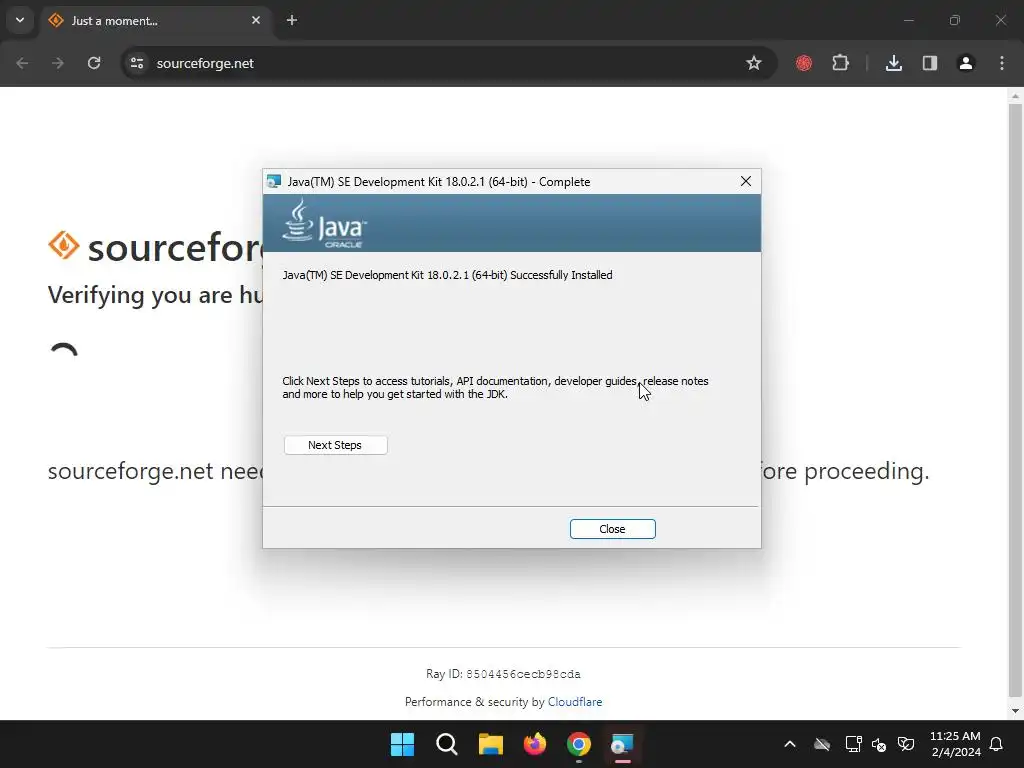Image resolution: width=1024 pixels, height=768 pixels.
Task: Click the scrollbar down arrow
Action: pos(1015,711)
